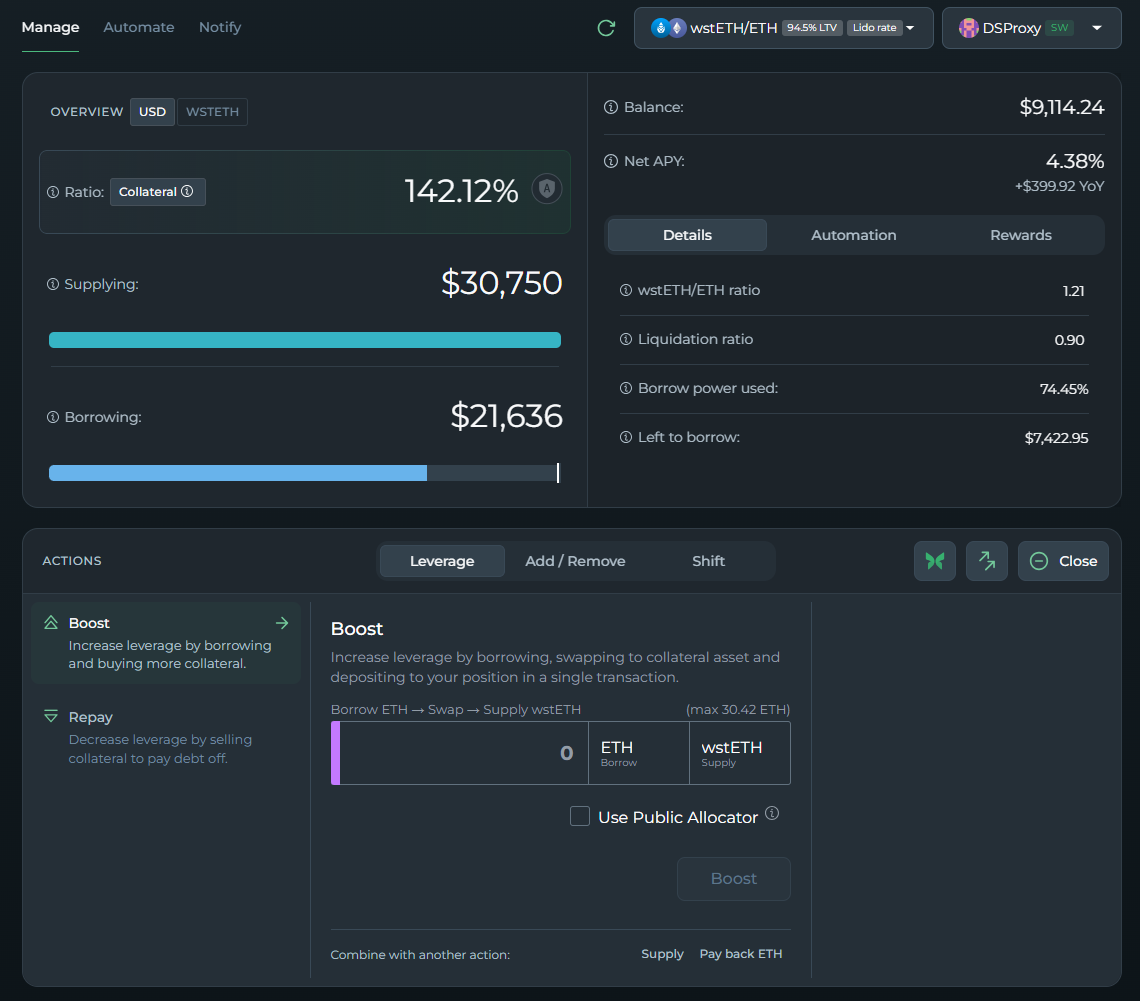
Task: Click the green arrows shift icon button
Action: pos(987,561)
